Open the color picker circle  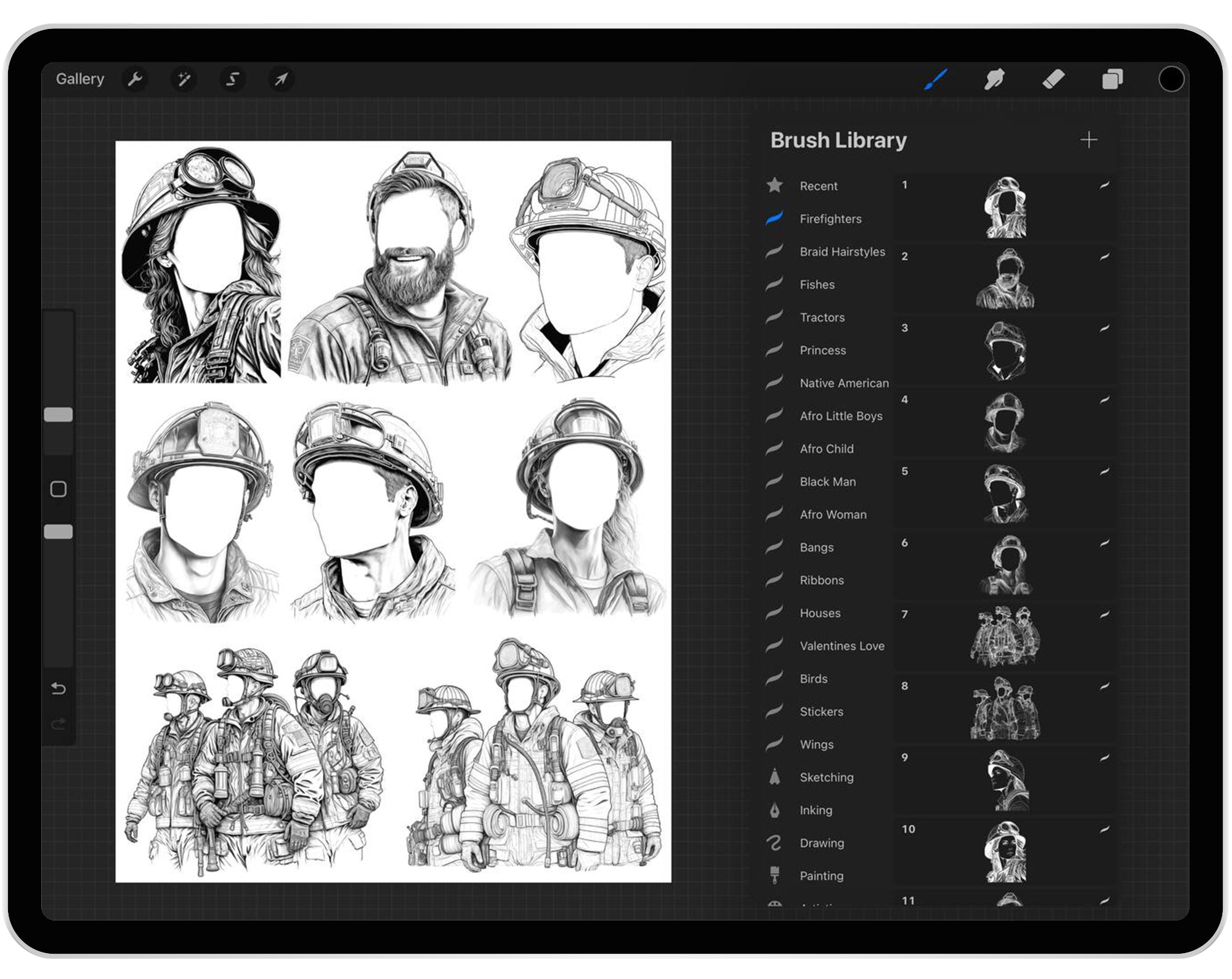point(1170,79)
